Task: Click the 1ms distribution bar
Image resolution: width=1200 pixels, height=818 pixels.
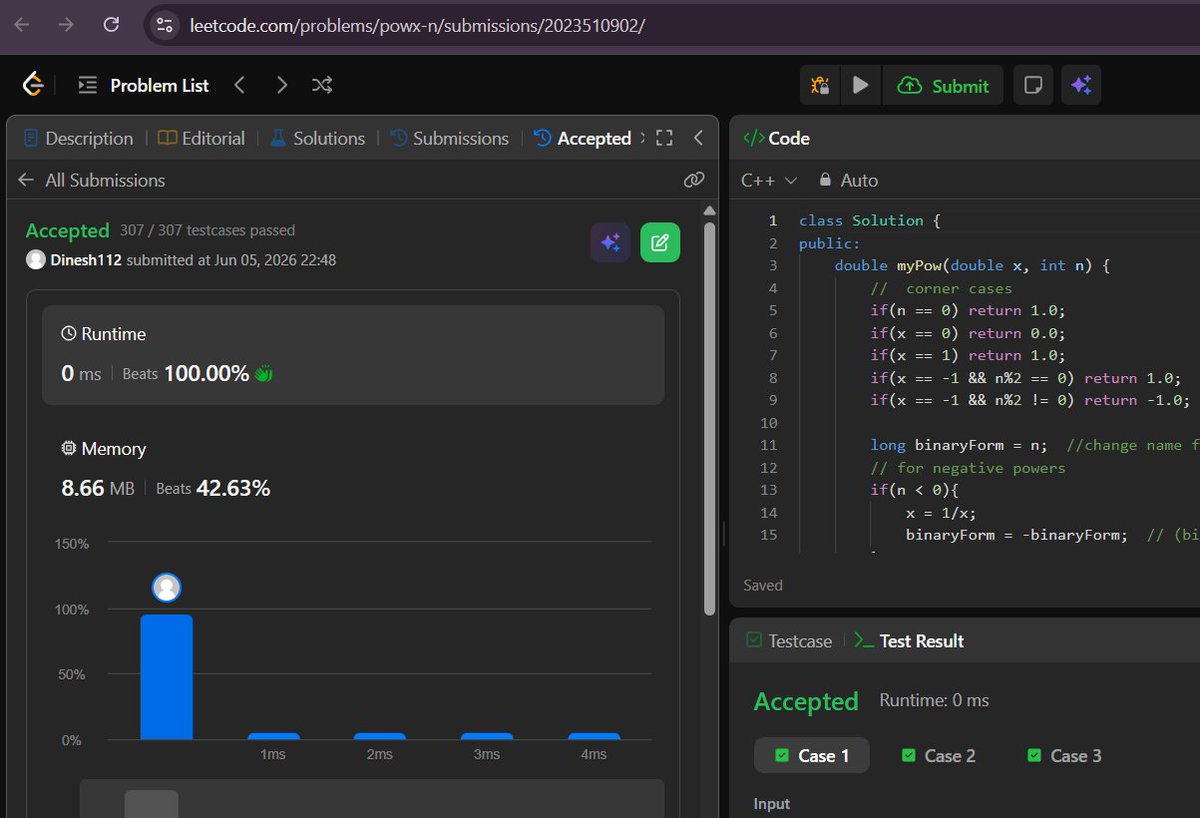Action: pyautogui.click(x=273, y=736)
